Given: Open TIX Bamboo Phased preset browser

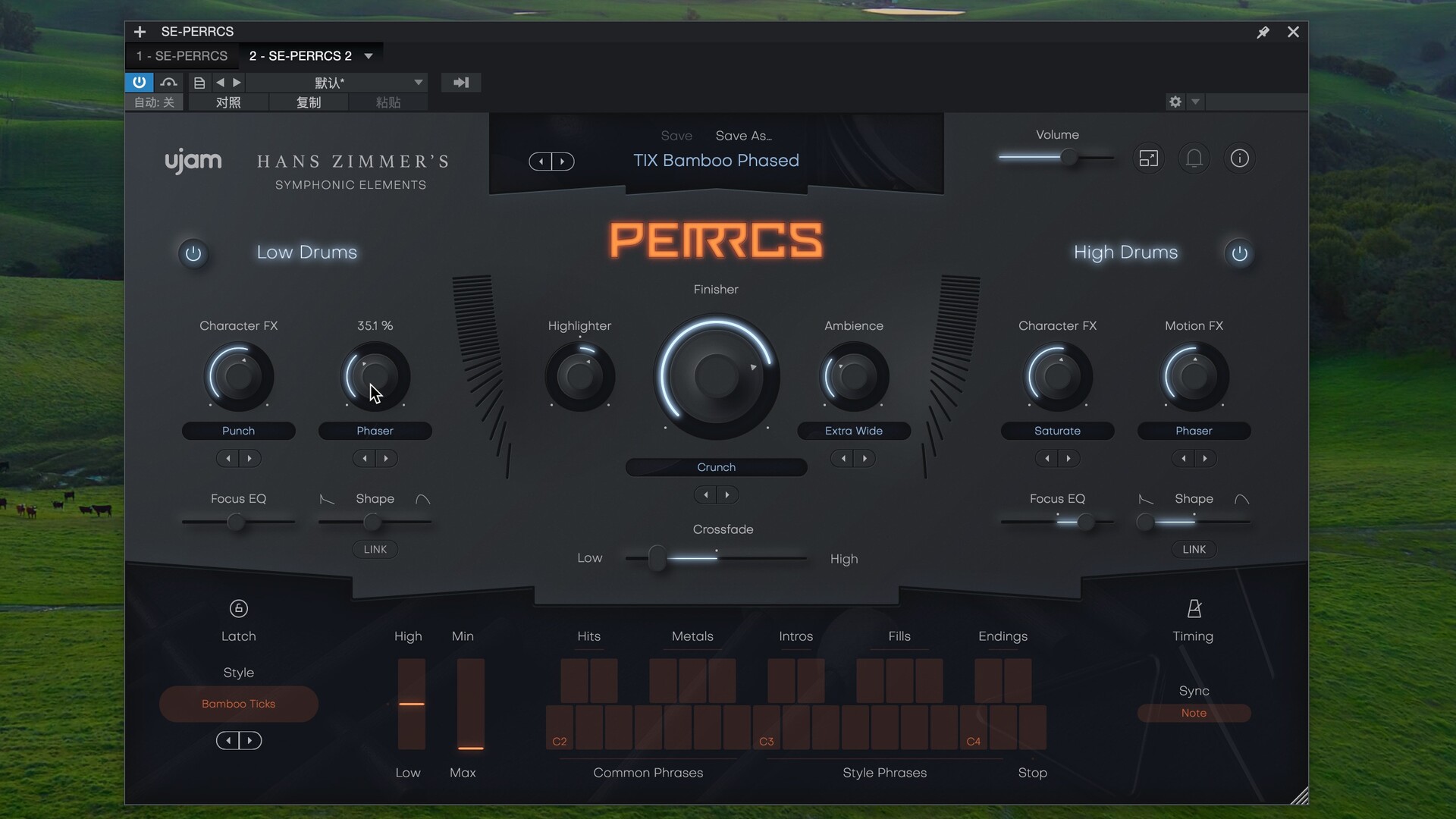Looking at the screenshot, I should tap(716, 161).
